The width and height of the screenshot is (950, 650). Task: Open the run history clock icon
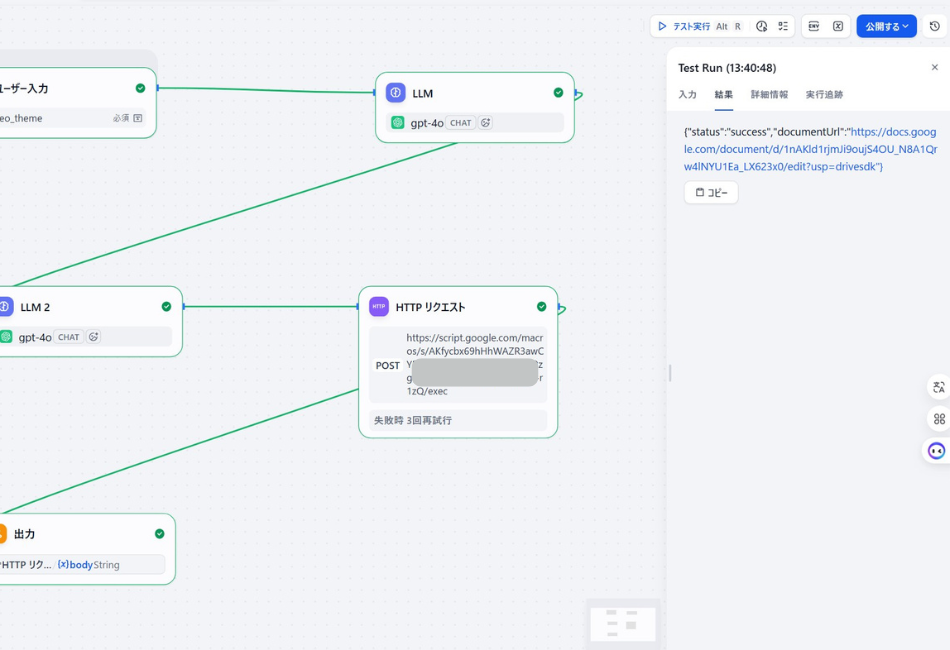tap(762, 26)
